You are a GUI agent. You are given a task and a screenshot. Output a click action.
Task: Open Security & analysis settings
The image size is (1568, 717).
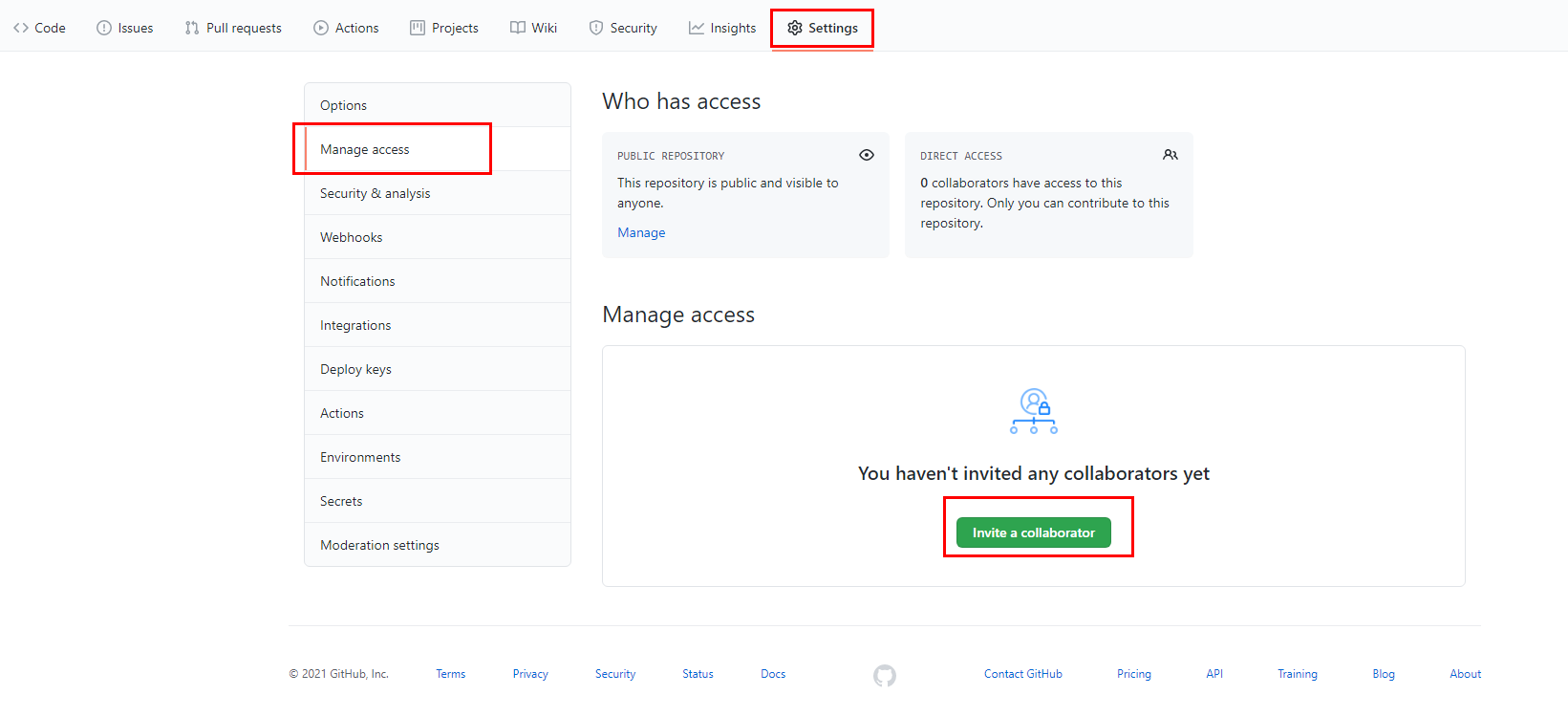tap(438, 193)
